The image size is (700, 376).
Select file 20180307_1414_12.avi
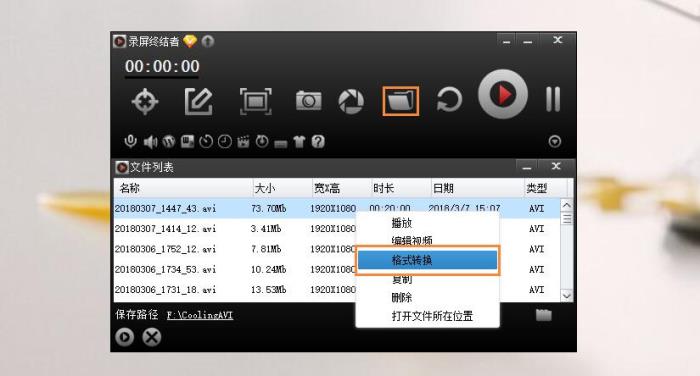[165, 229]
